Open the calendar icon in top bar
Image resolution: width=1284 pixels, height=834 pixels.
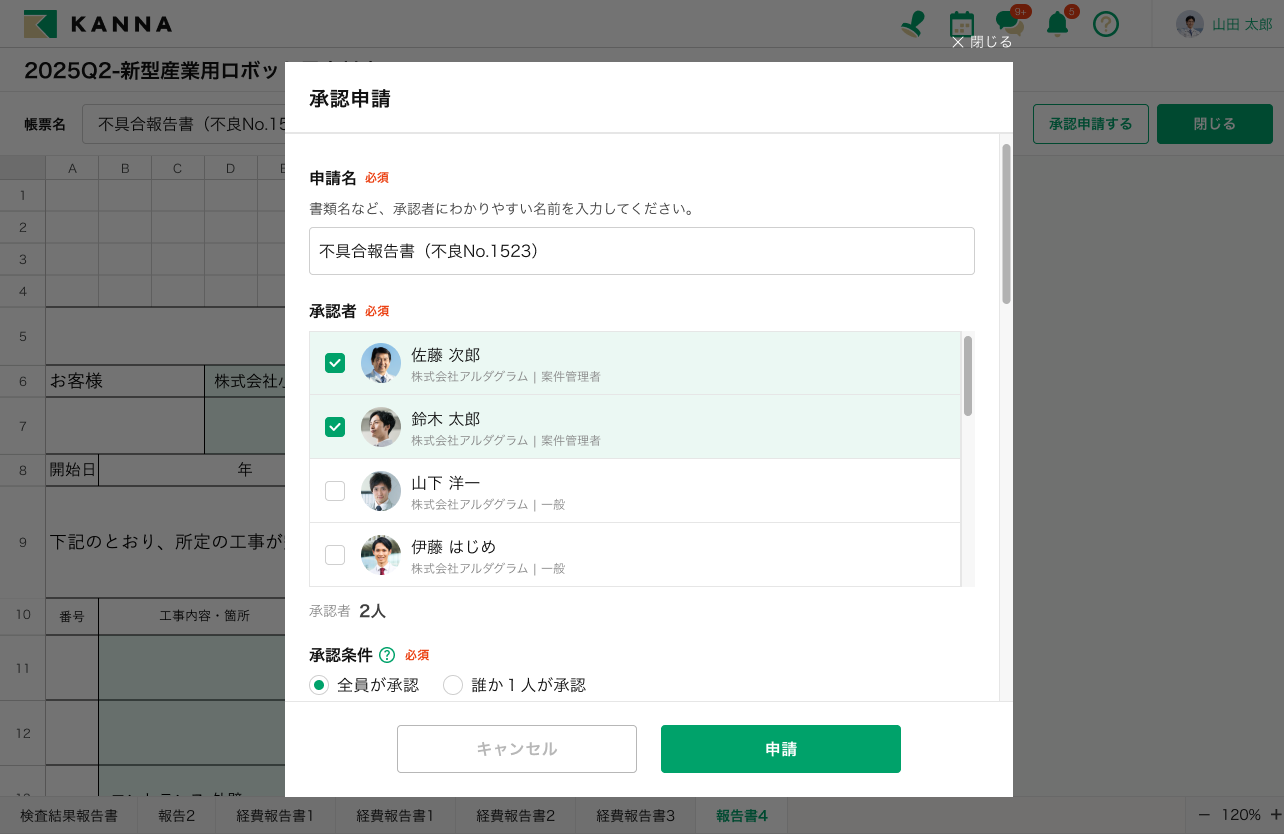click(x=961, y=24)
